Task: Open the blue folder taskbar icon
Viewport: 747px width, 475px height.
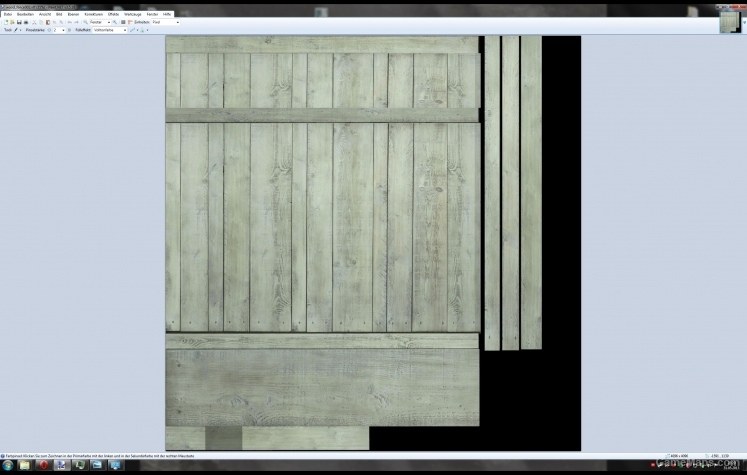Action: point(97,465)
